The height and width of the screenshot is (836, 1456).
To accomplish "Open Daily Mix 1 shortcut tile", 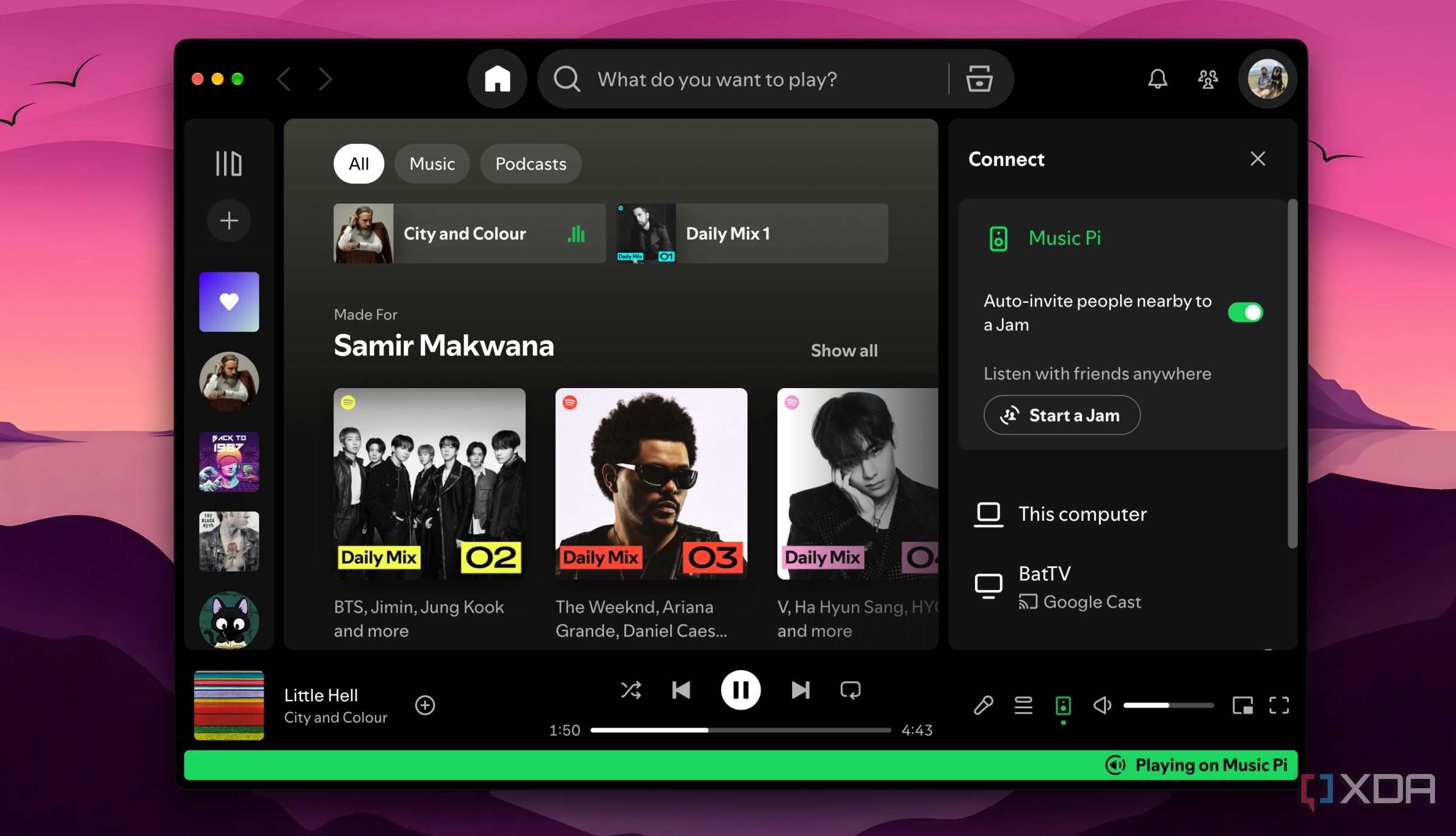I will click(752, 233).
